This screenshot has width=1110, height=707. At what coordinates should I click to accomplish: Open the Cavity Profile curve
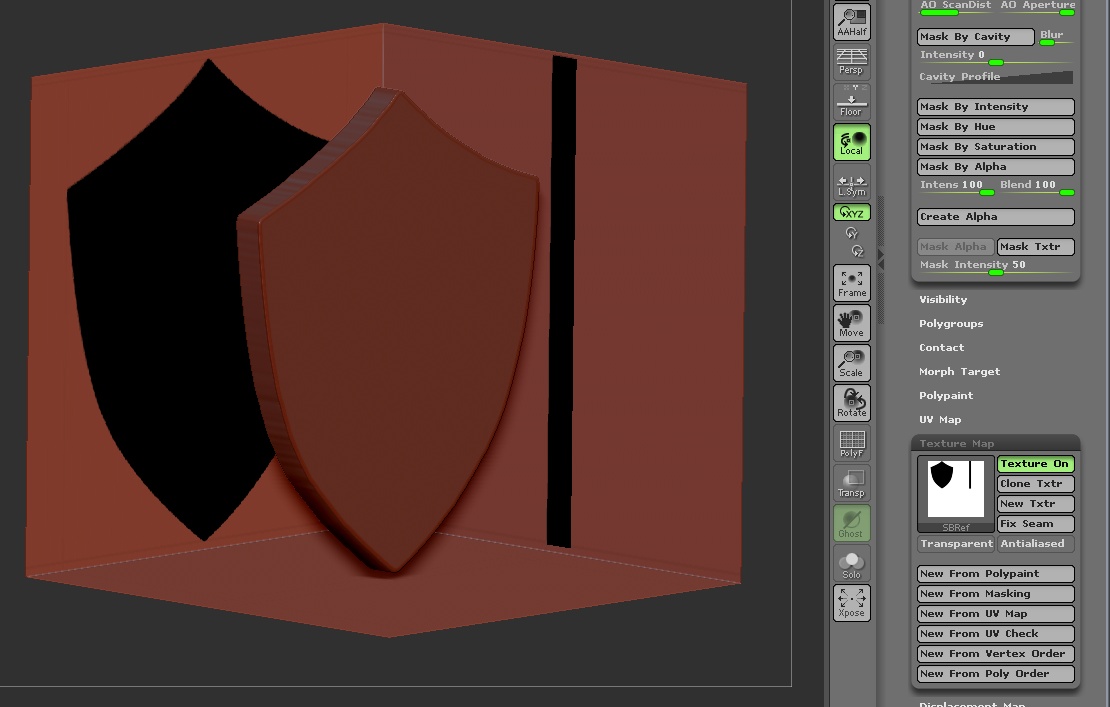pyautogui.click(x=995, y=76)
